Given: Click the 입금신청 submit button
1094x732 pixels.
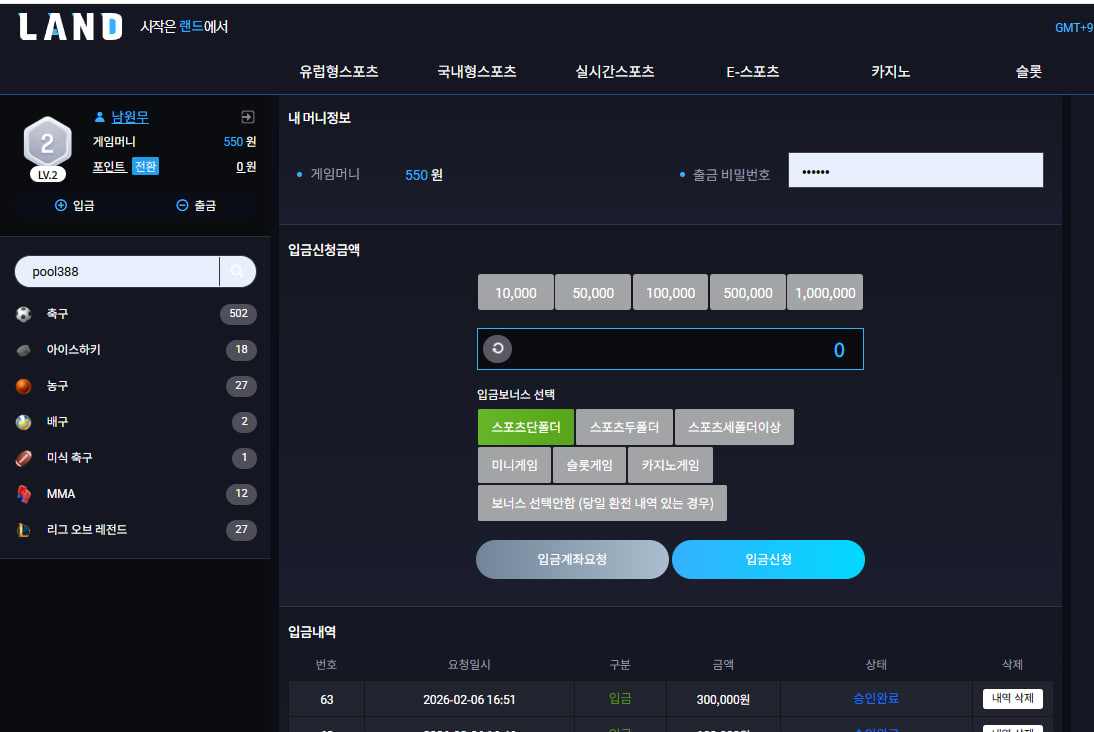Looking at the screenshot, I should [x=768, y=560].
